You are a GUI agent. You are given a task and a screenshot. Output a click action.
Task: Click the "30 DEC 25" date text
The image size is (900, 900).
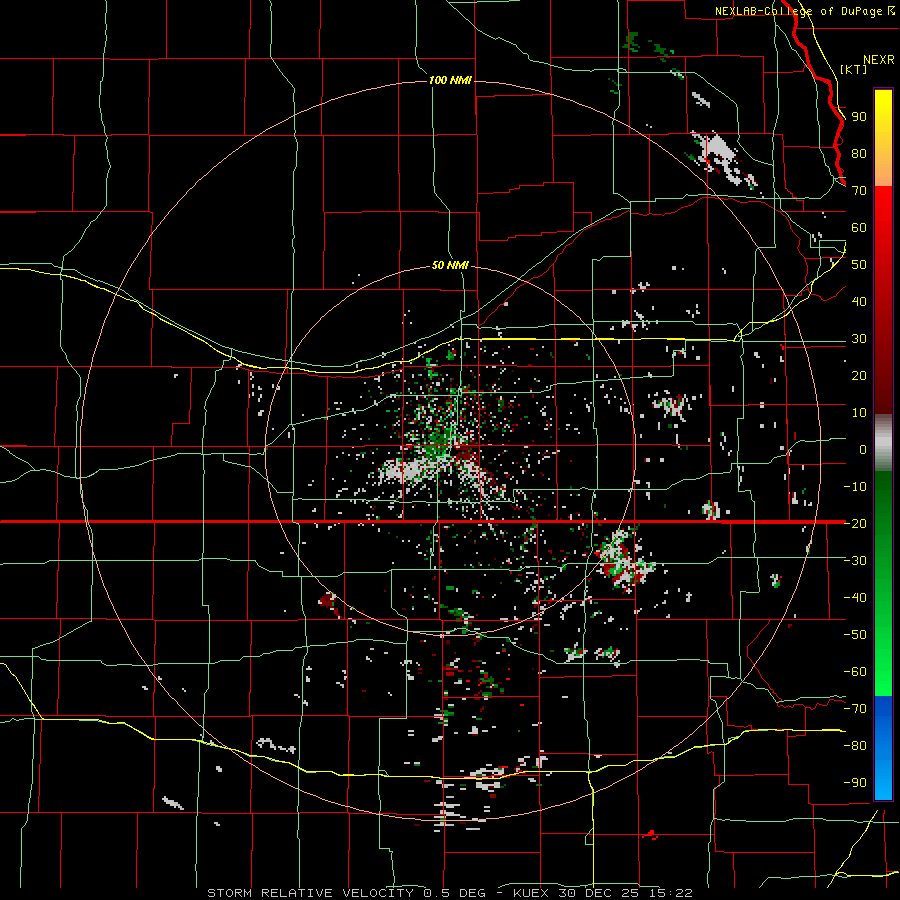(598, 893)
